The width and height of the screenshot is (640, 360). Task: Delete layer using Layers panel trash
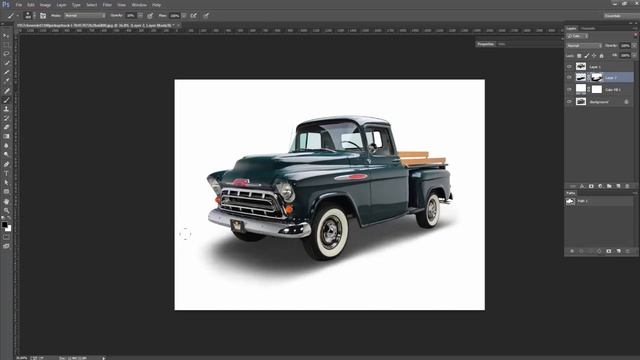click(x=627, y=186)
